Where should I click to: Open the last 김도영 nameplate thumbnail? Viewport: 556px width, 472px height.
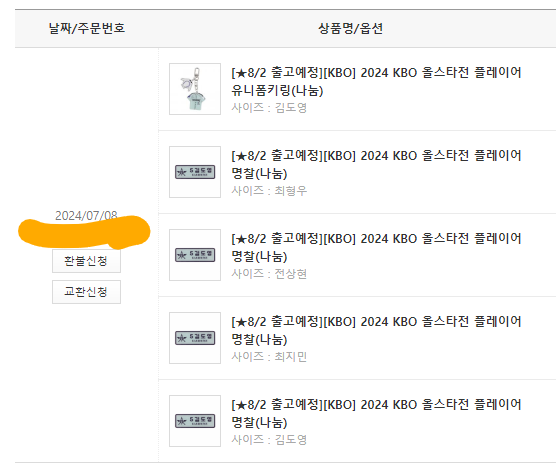[195, 421]
